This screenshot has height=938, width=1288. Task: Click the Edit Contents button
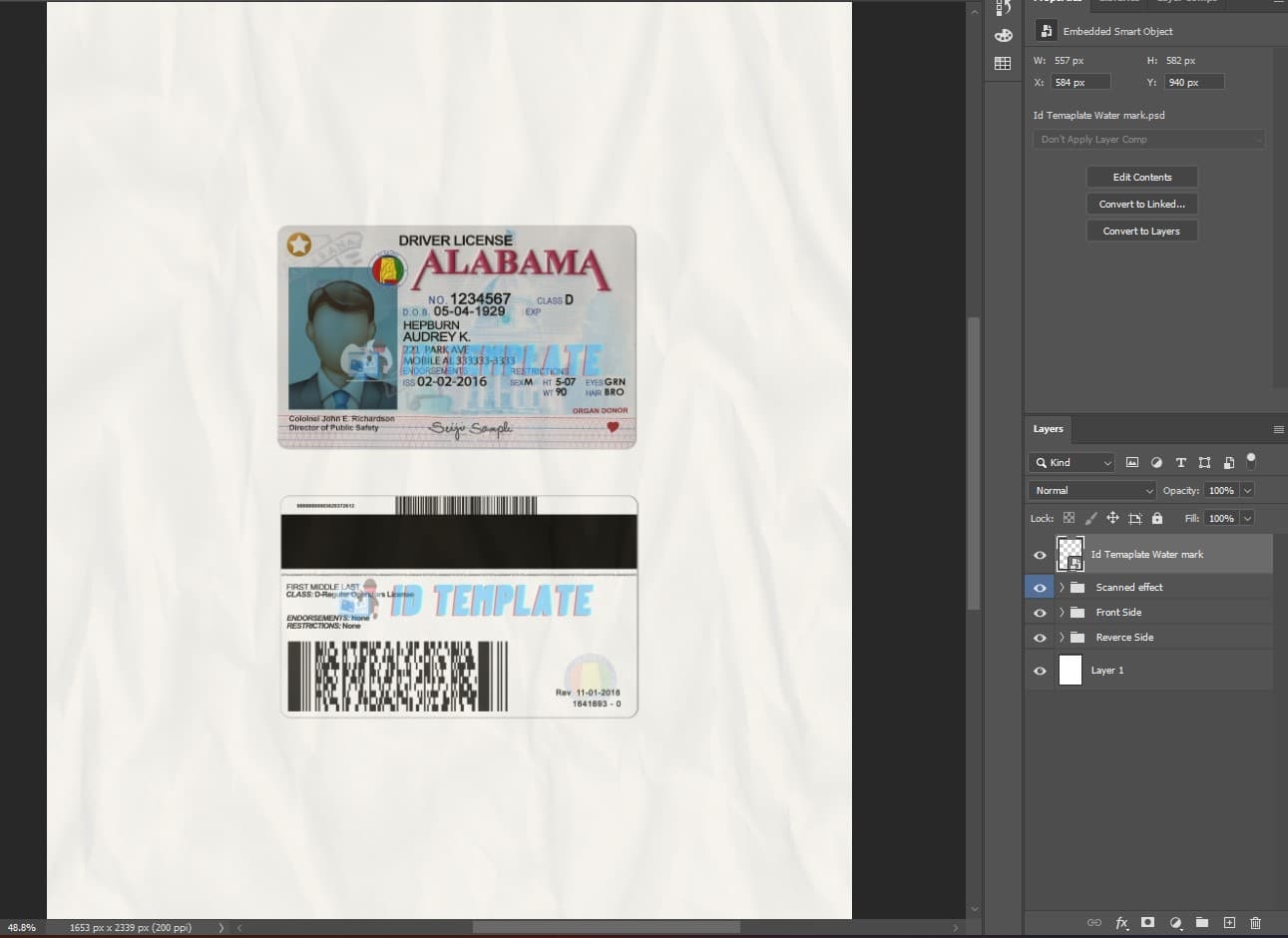point(1142,177)
